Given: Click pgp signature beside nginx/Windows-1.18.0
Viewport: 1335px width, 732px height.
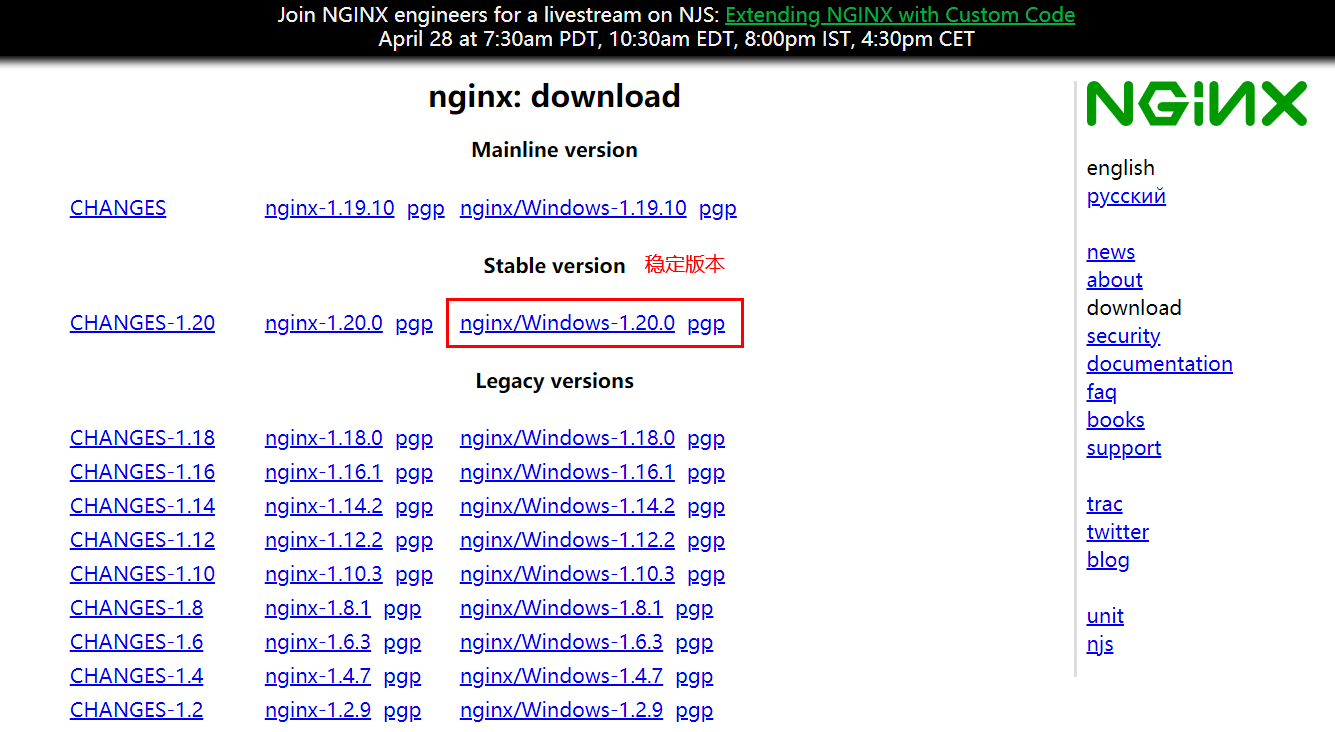Looking at the screenshot, I should pyautogui.click(x=706, y=438).
